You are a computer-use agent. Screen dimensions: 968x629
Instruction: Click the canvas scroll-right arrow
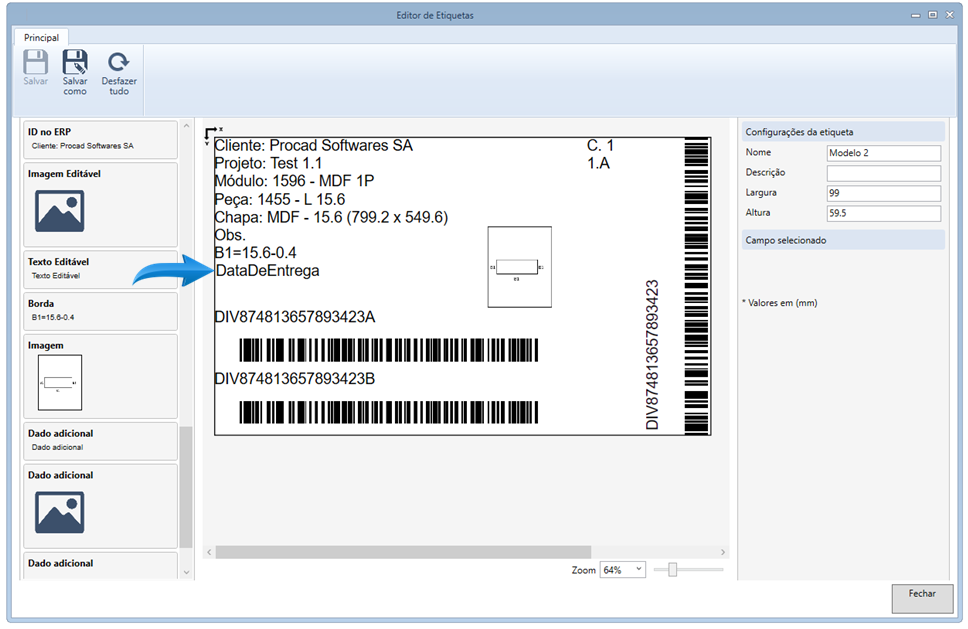point(723,552)
